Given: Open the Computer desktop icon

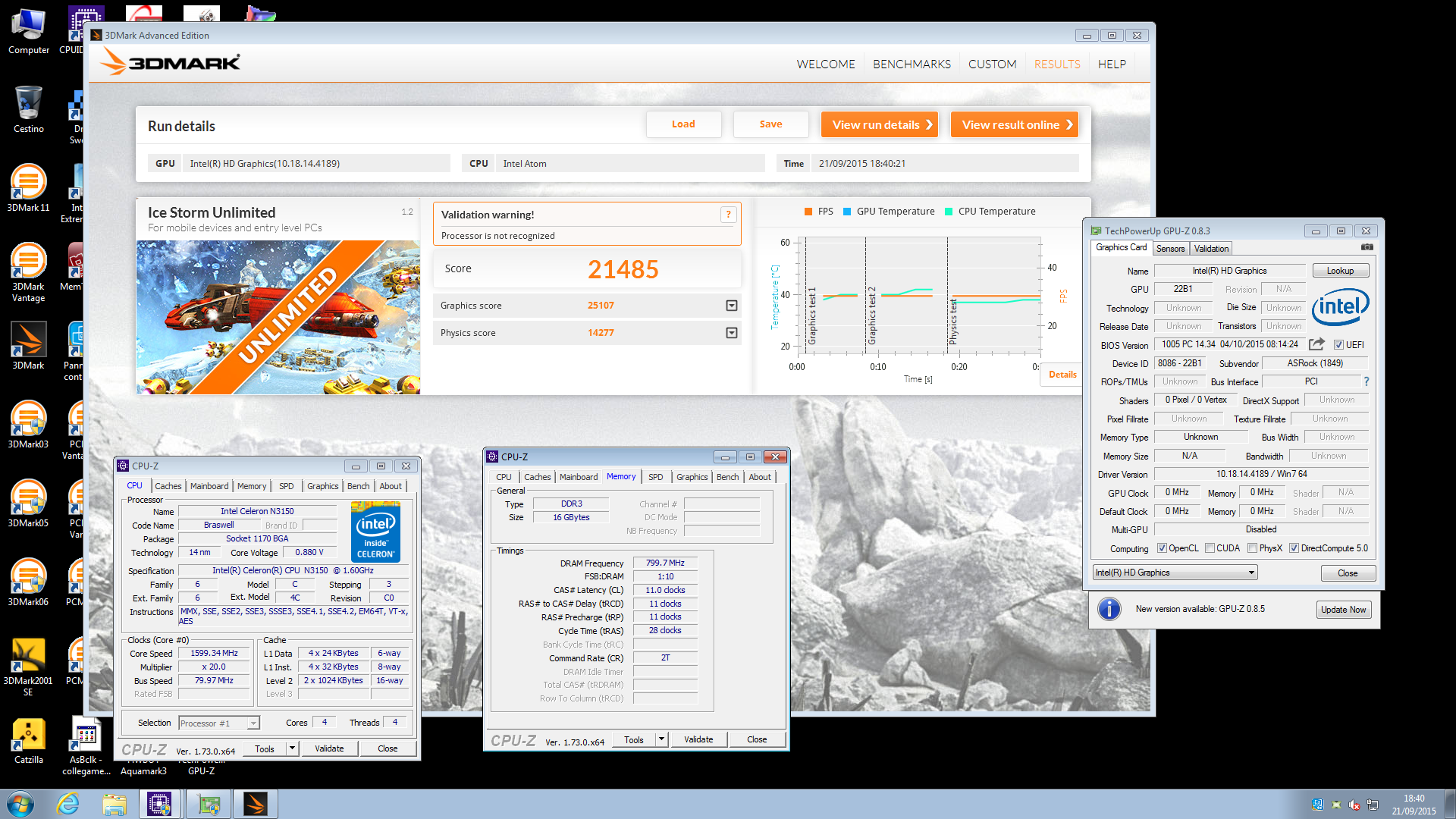Looking at the screenshot, I should pyautogui.click(x=28, y=32).
